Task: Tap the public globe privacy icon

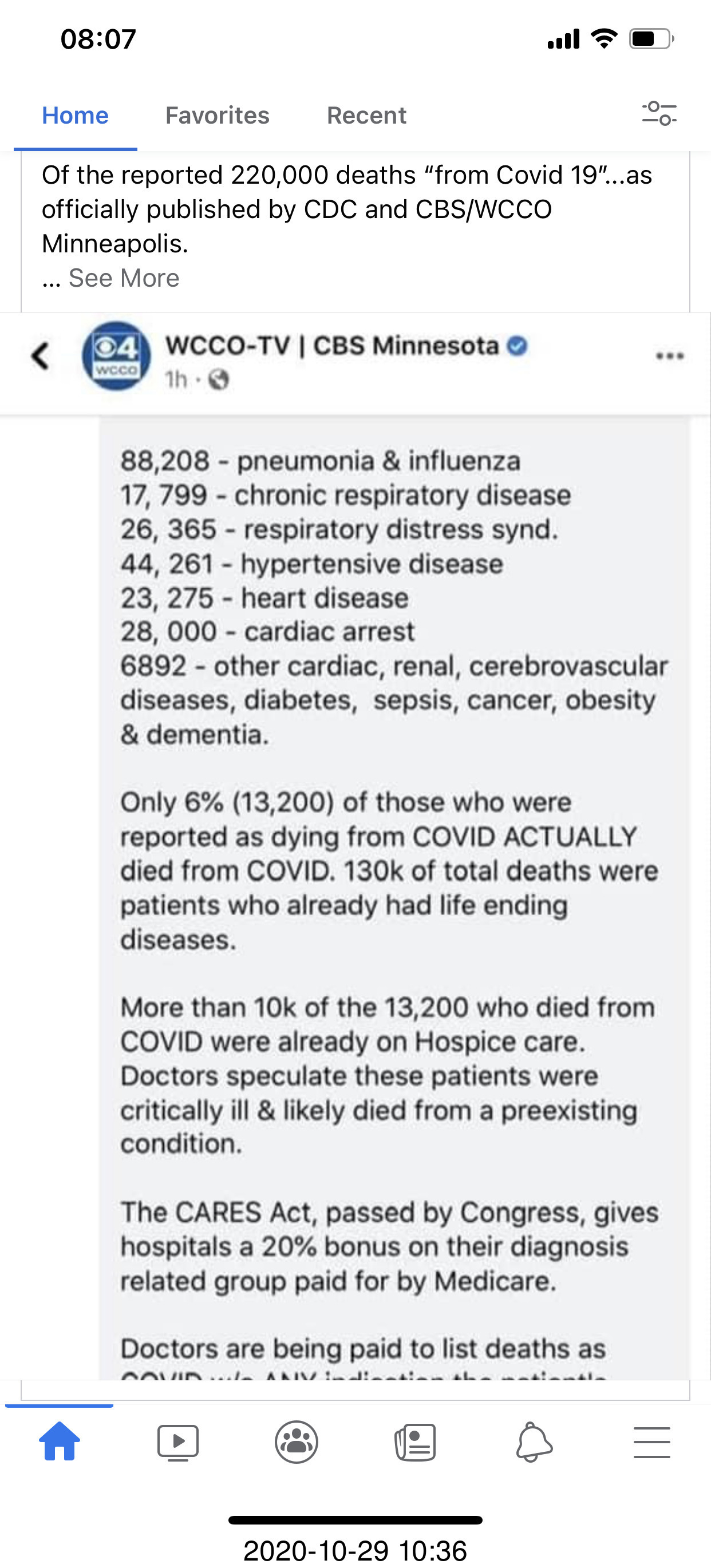Action: 219,380
